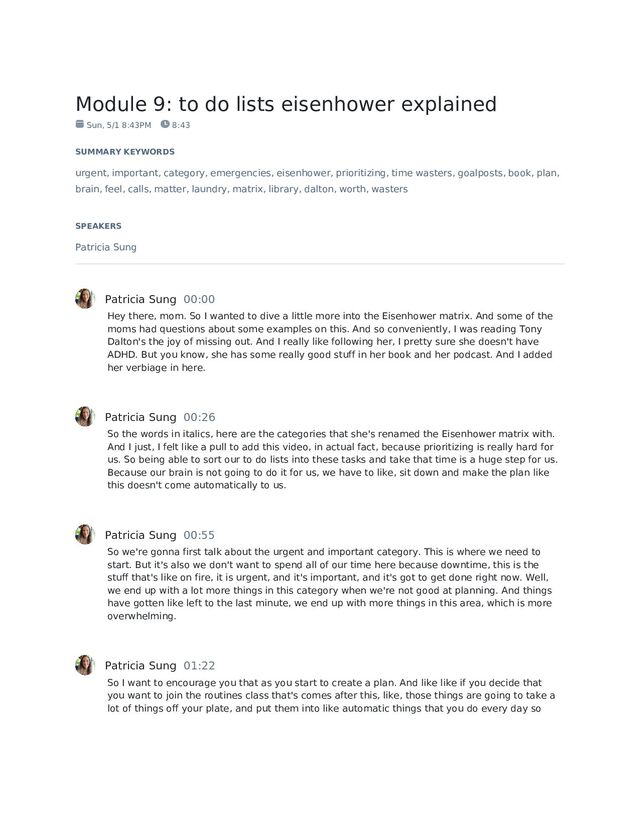
Task: Jump to timestamp 01:22
Action: 199,666
